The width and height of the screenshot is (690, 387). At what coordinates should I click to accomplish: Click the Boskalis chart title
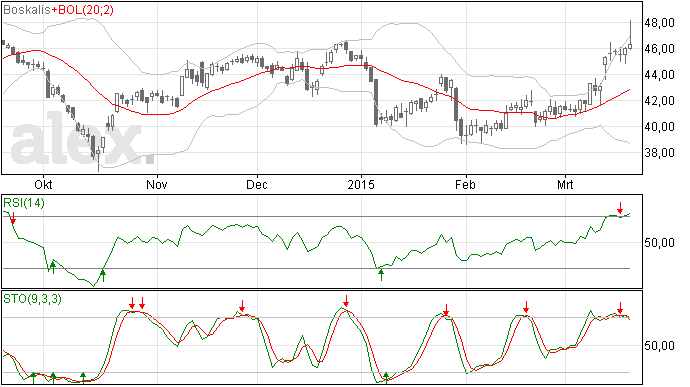(x=27, y=10)
